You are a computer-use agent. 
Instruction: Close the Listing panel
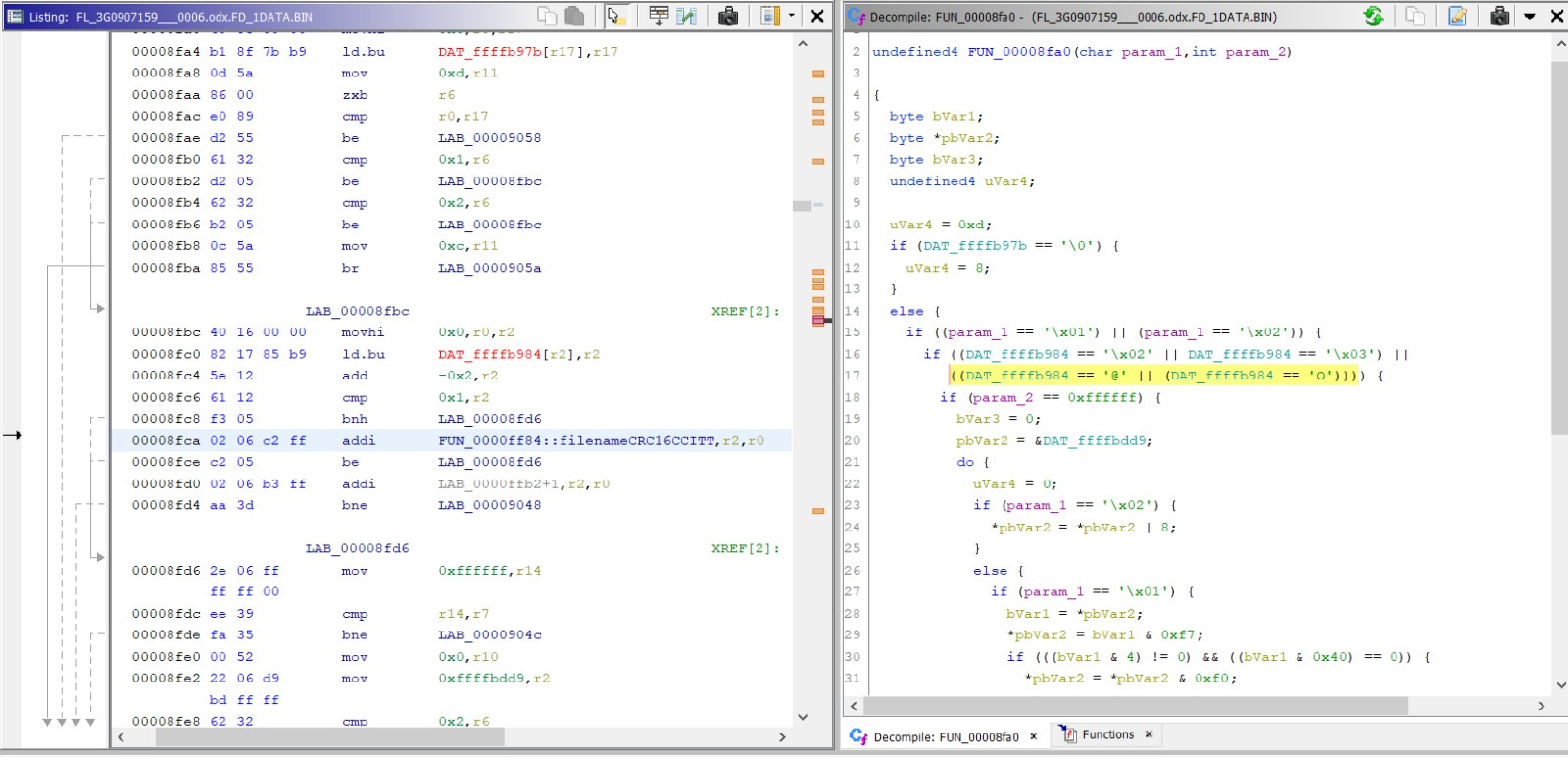point(817,16)
